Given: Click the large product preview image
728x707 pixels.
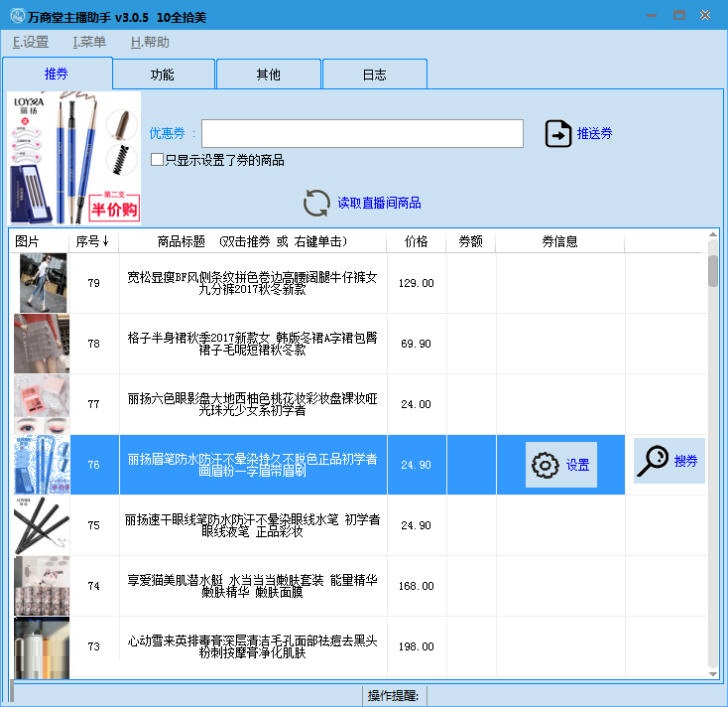Looking at the screenshot, I should 75,157.
